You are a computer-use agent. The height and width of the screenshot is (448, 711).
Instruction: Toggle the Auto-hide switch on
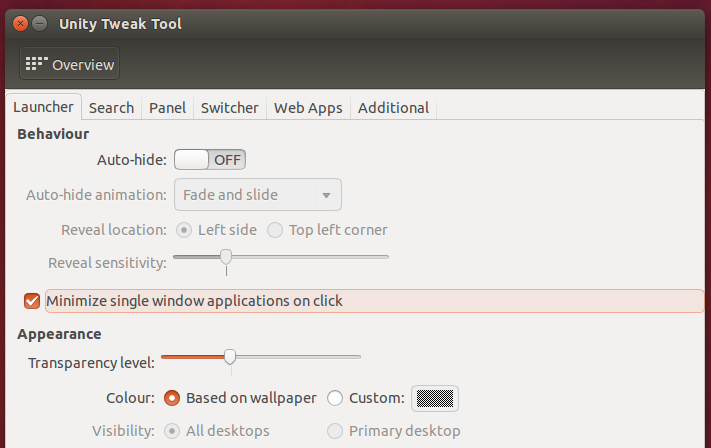coord(210,160)
